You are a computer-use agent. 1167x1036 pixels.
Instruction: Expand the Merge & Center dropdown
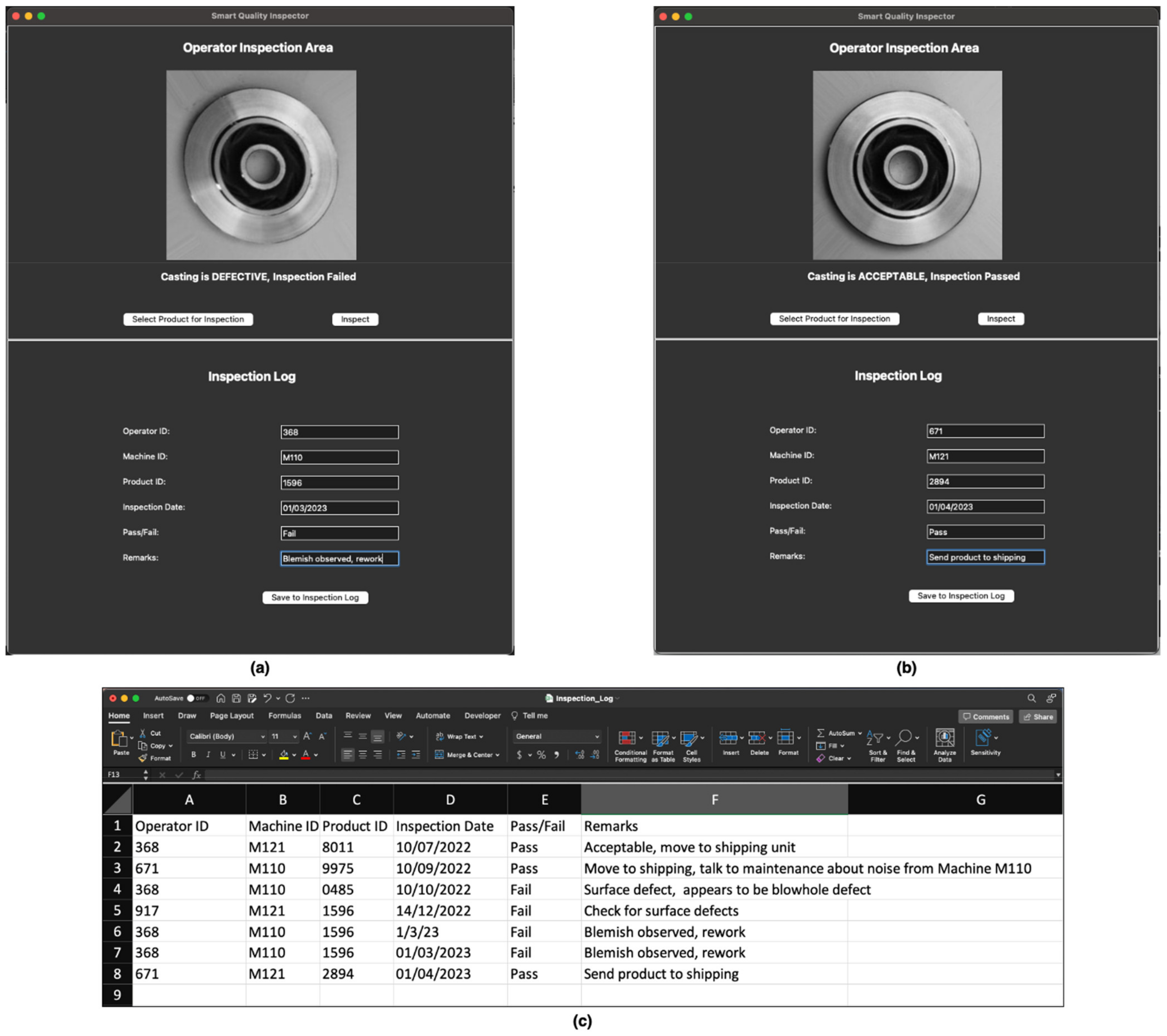498,755
